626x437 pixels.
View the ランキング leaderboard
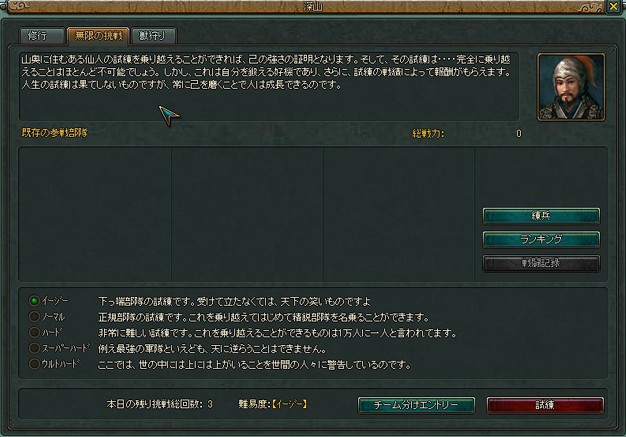pyautogui.click(x=541, y=239)
